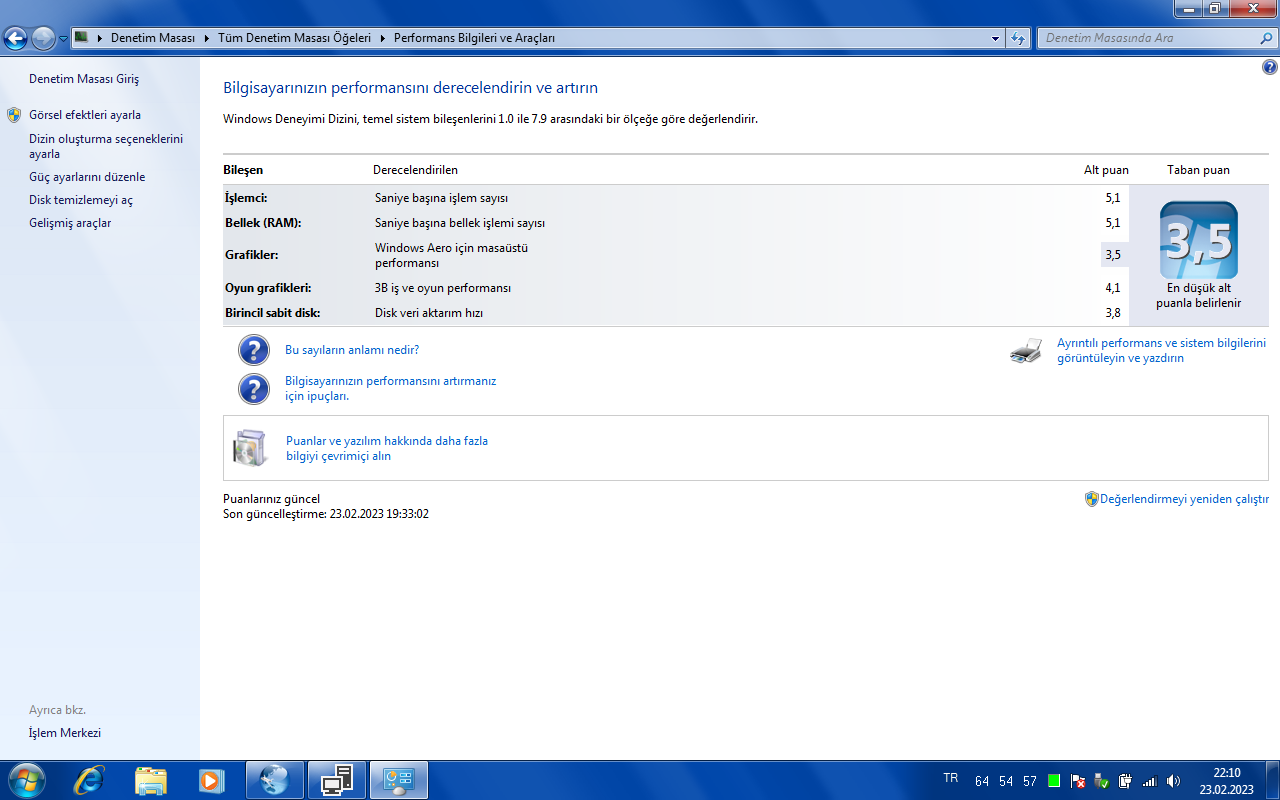Open Windows Explorer folder on taskbar

[151, 780]
